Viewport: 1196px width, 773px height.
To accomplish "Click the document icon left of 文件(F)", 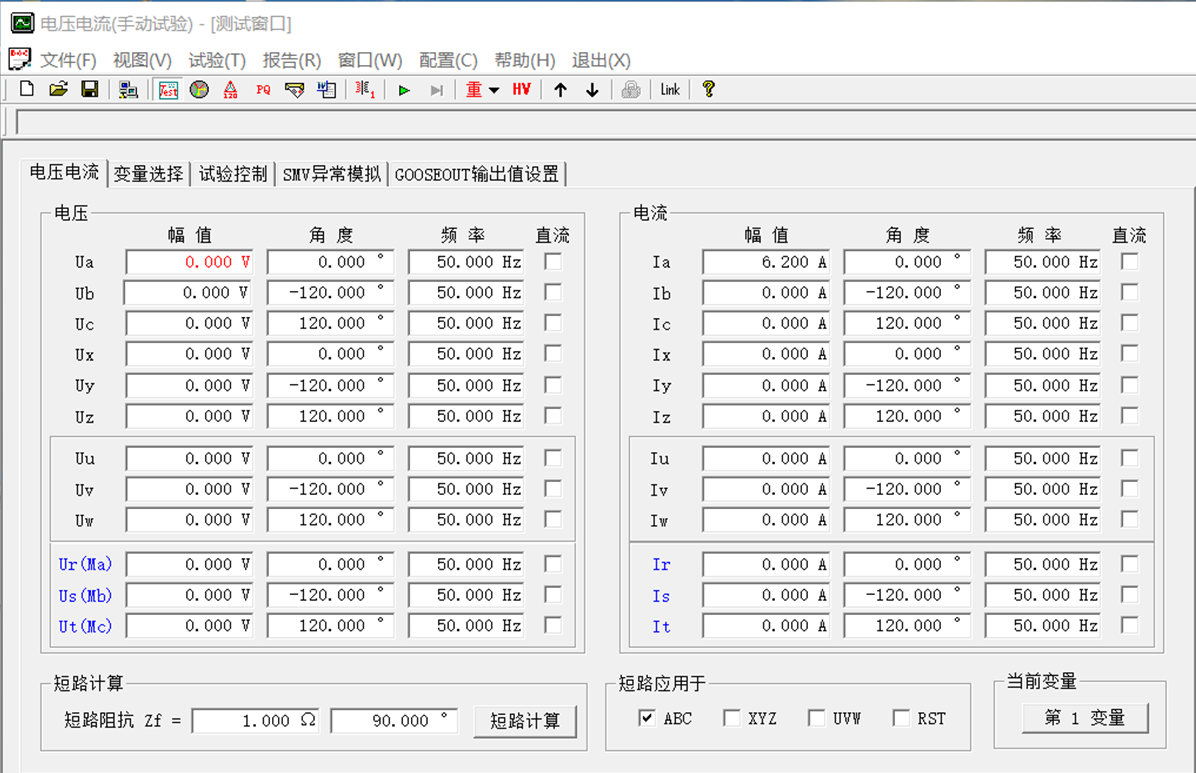I will [x=20, y=60].
